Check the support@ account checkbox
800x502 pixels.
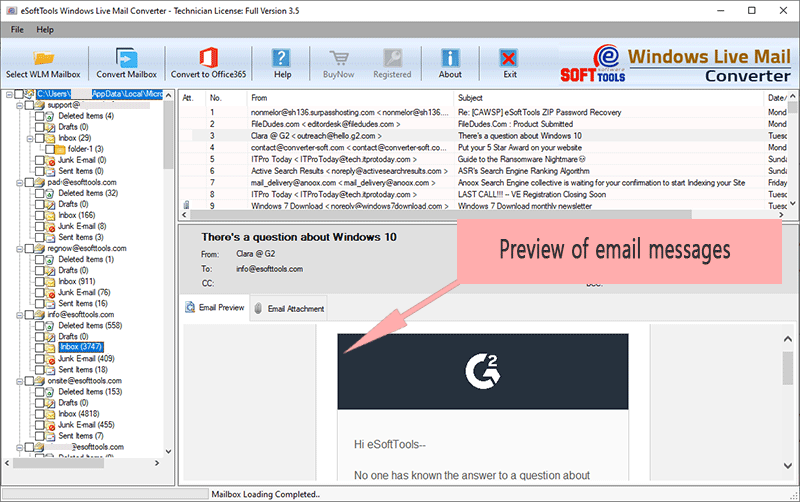(30, 105)
